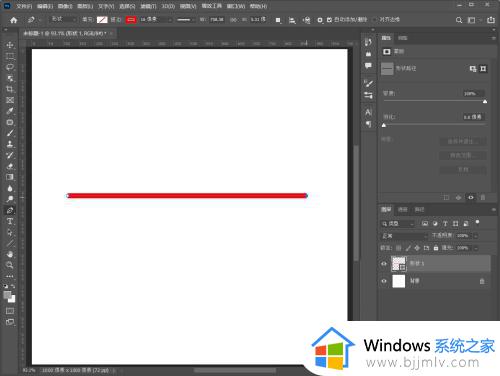This screenshot has width=500, height=376.
Task: Open search with the magnifier icon
Action: pos(459,20)
